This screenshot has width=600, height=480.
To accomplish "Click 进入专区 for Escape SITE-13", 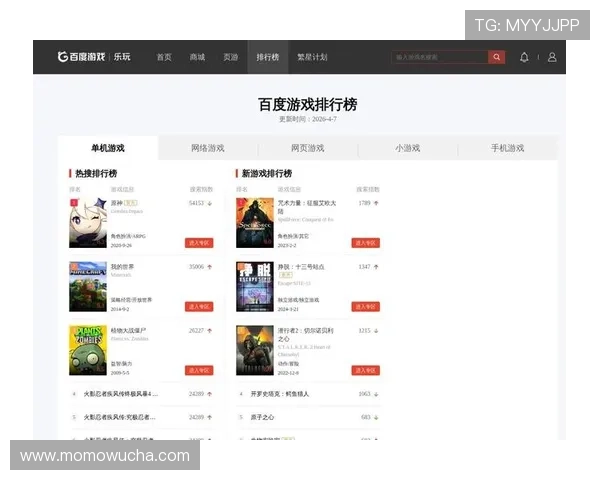I will (366, 307).
